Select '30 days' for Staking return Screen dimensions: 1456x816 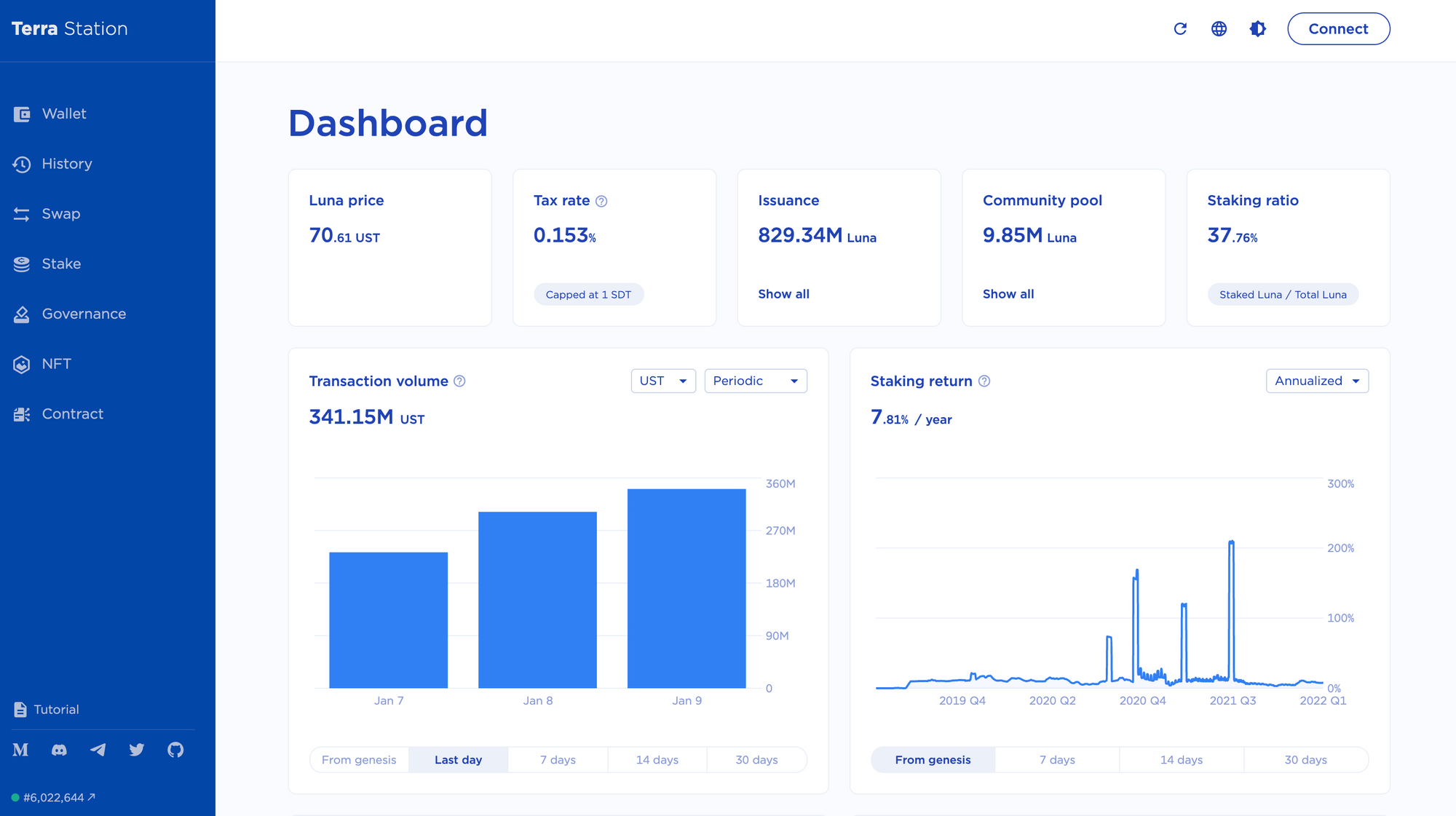click(x=1305, y=760)
